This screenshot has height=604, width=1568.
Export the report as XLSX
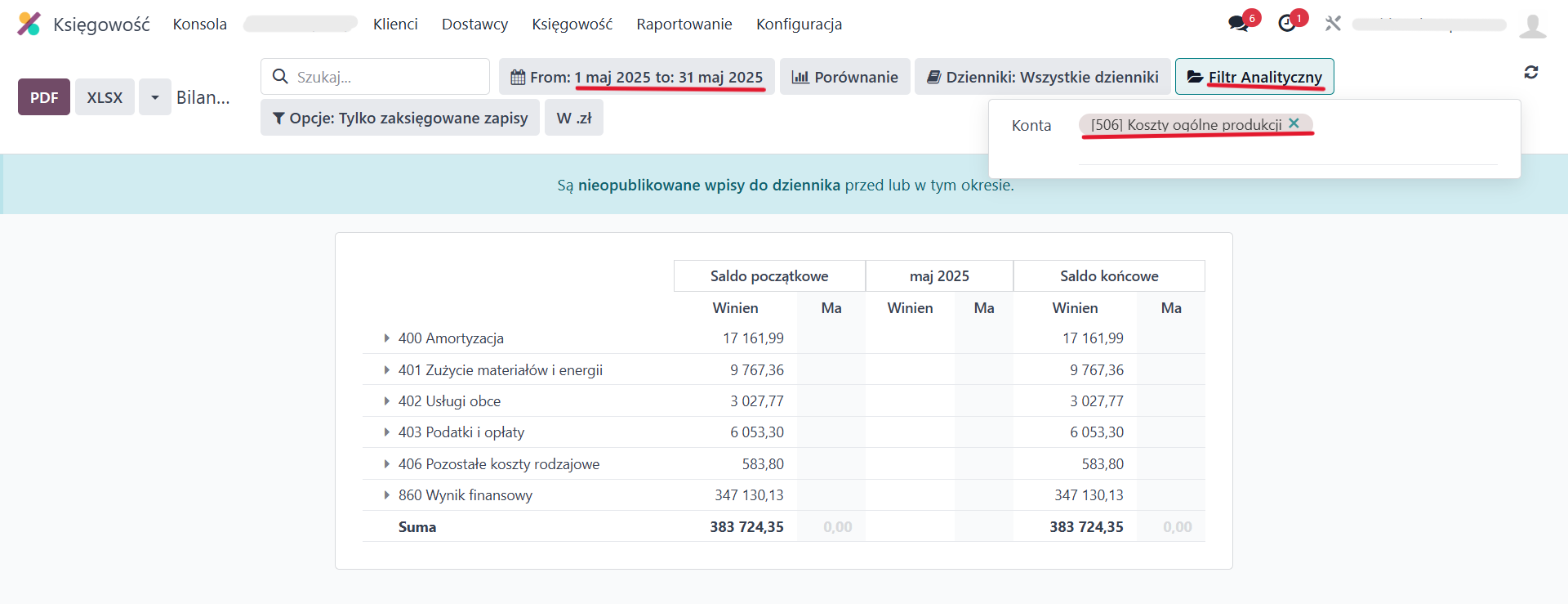[x=105, y=97]
